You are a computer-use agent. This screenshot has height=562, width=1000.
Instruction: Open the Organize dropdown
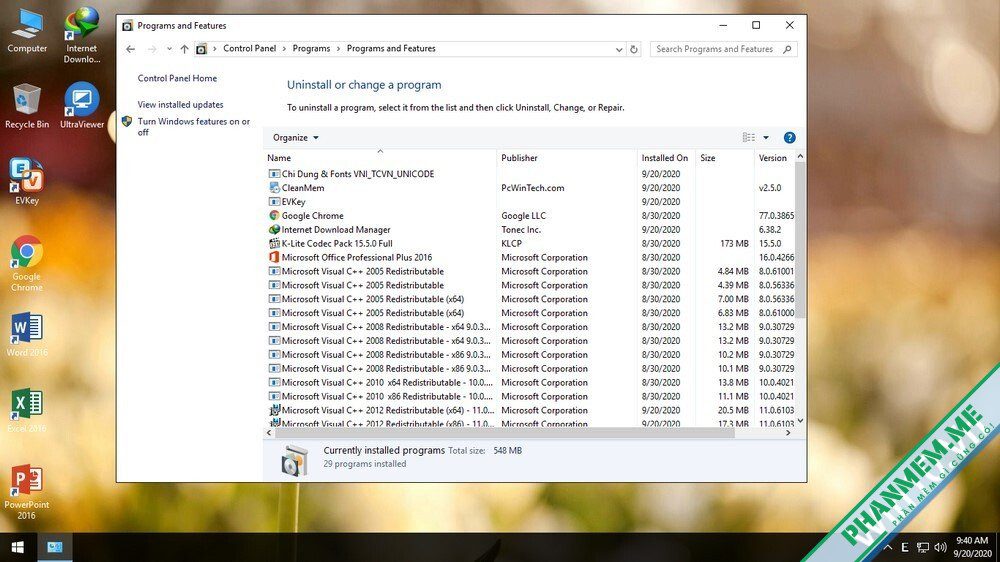pyautogui.click(x=295, y=138)
